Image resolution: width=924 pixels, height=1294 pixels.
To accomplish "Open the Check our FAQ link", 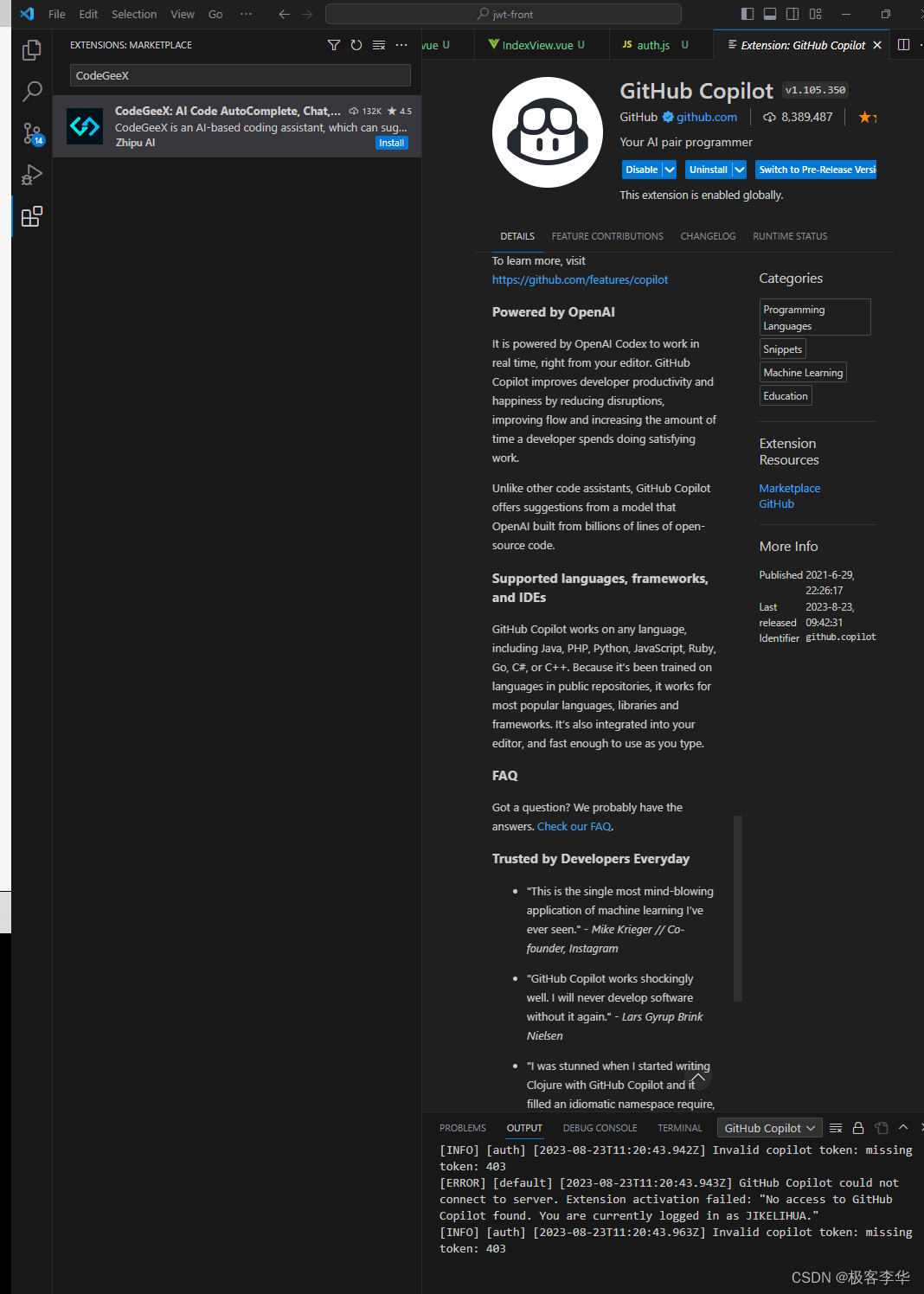I will pyautogui.click(x=574, y=826).
